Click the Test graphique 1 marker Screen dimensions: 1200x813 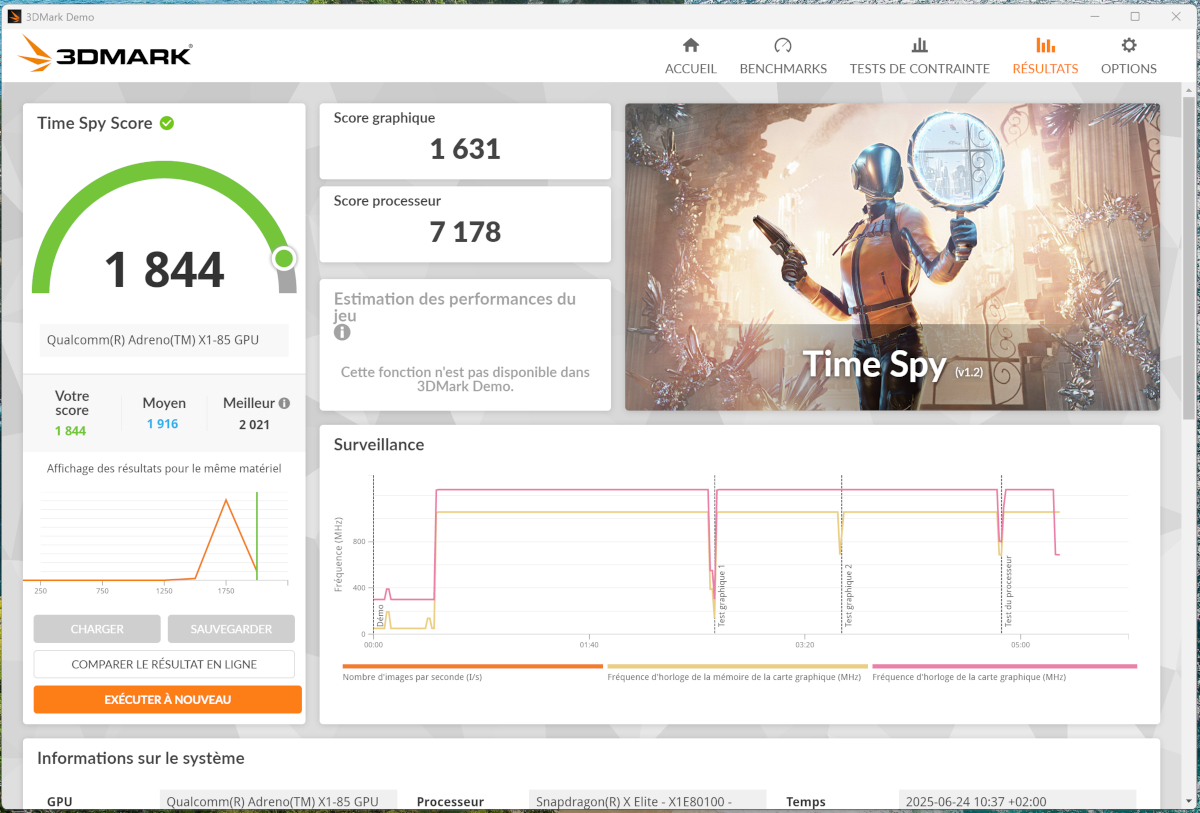coord(722,596)
